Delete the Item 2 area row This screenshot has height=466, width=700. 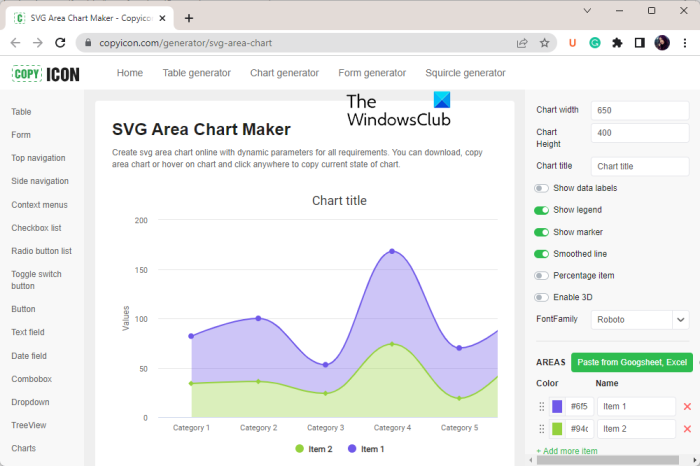pyautogui.click(x=687, y=429)
